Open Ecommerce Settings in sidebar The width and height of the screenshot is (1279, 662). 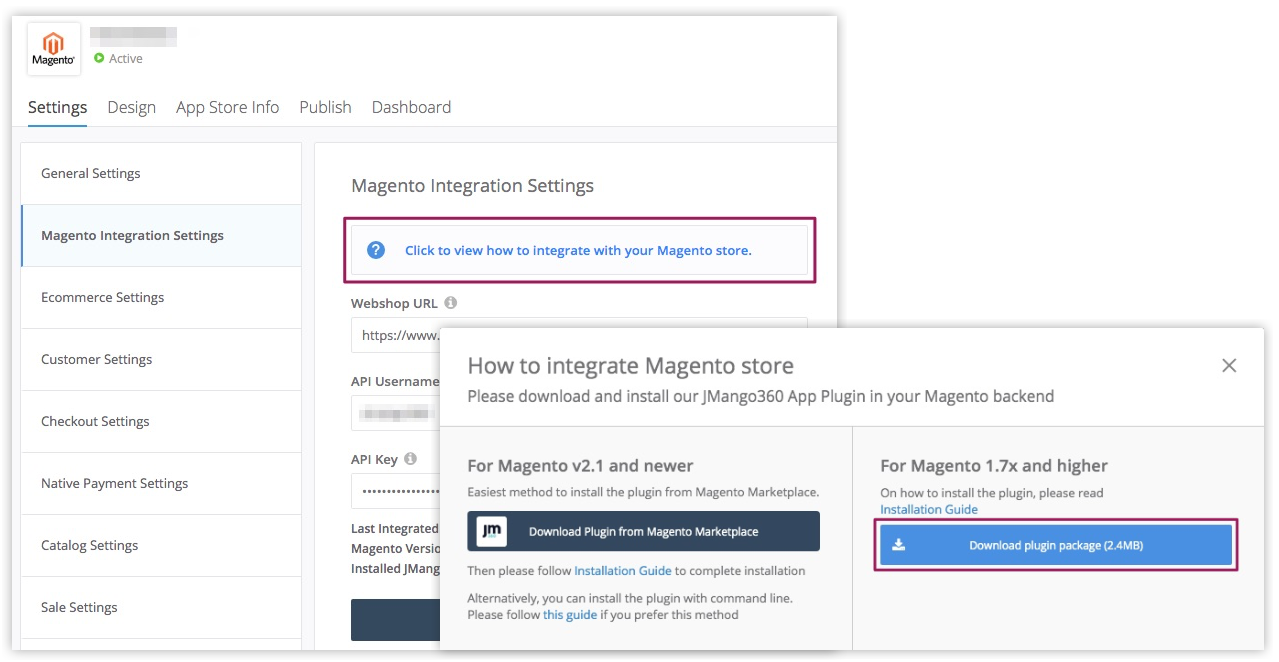pyautogui.click(x=161, y=297)
